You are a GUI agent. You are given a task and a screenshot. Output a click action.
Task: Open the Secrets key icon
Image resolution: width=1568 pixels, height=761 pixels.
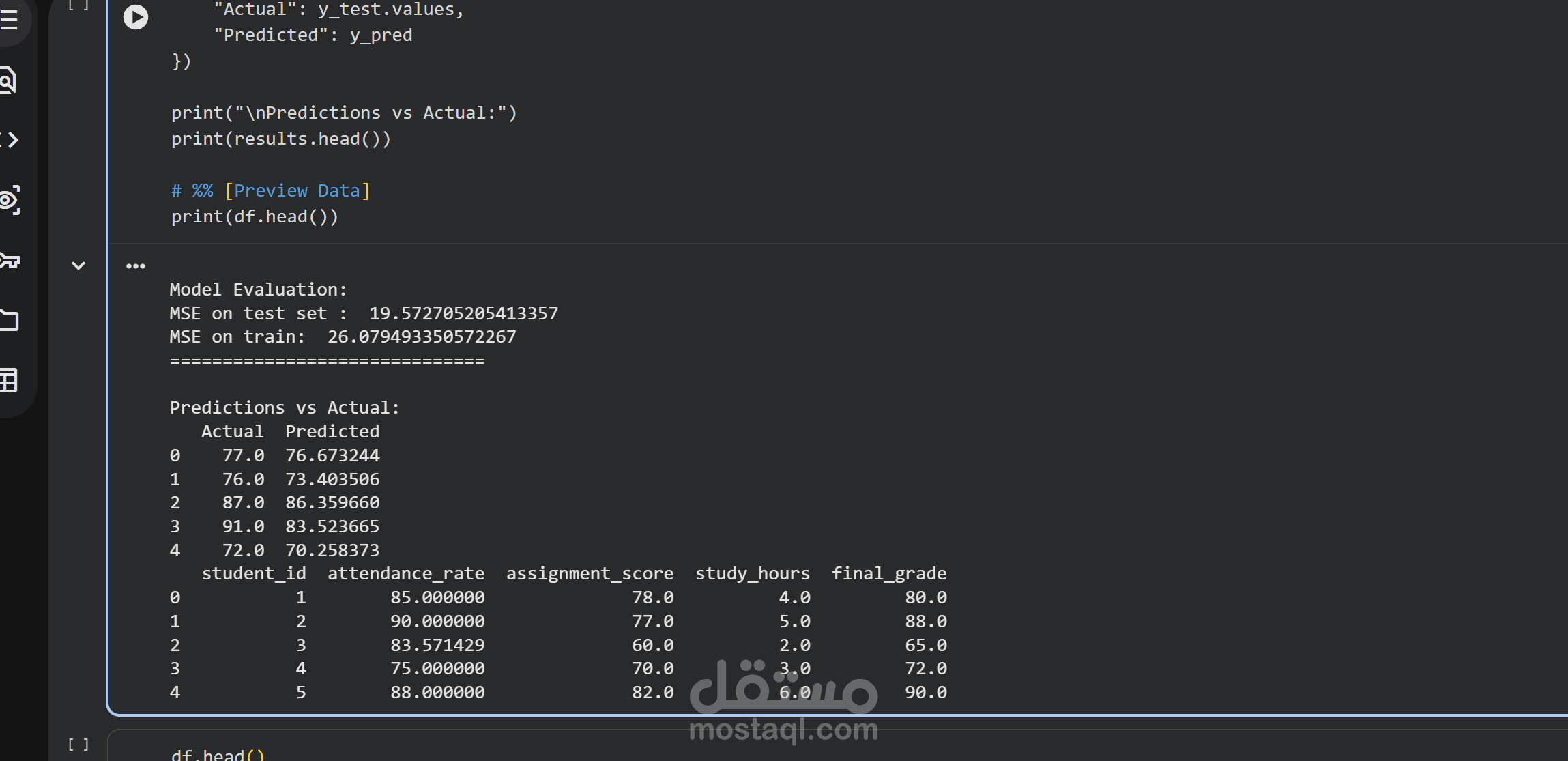click(x=9, y=260)
